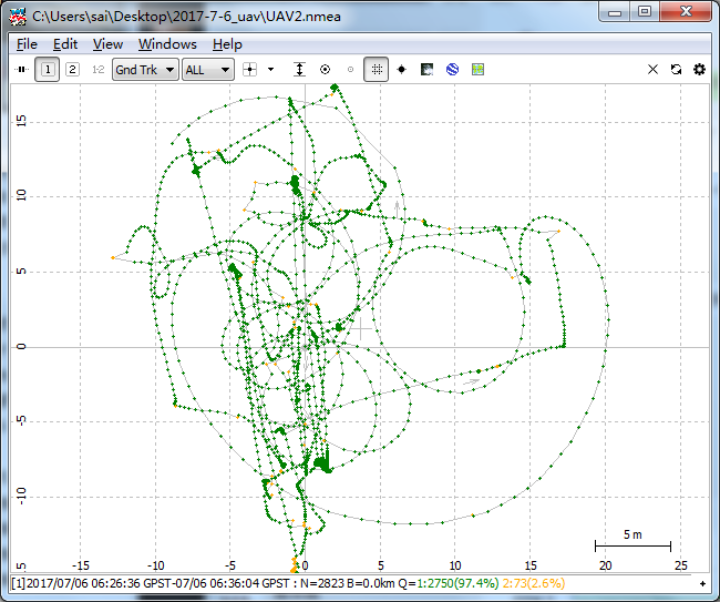720x602 pixels.
Task: Click the black diamond marker icon
Action: [x=401, y=69]
